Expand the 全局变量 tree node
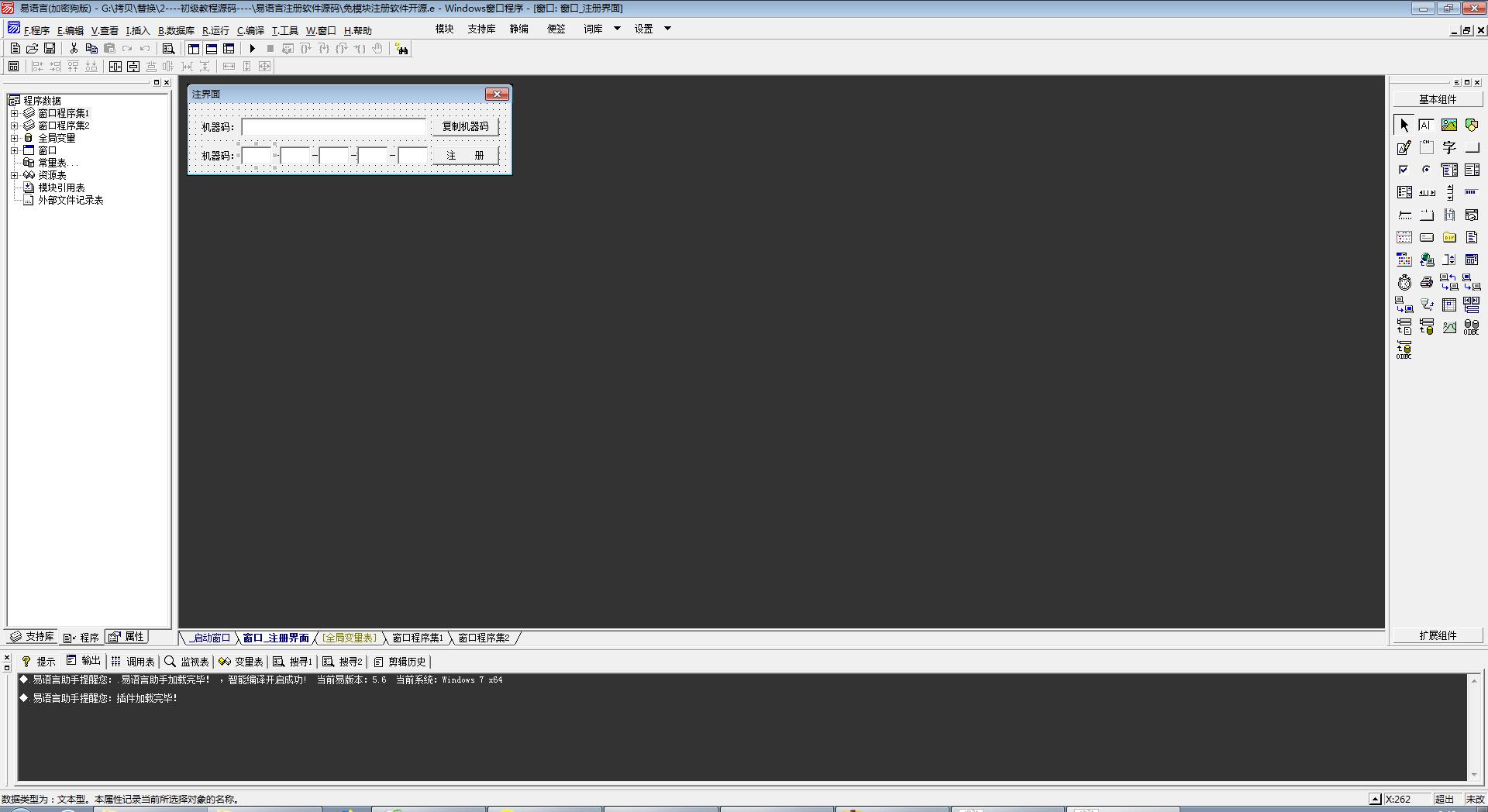1488x812 pixels. click(14, 138)
